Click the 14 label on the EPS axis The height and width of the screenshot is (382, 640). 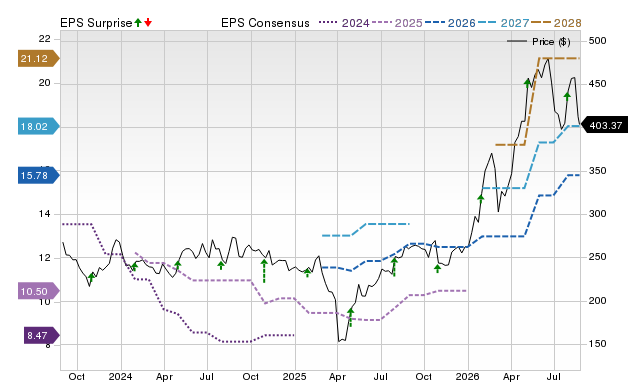(x=44, y=214)
